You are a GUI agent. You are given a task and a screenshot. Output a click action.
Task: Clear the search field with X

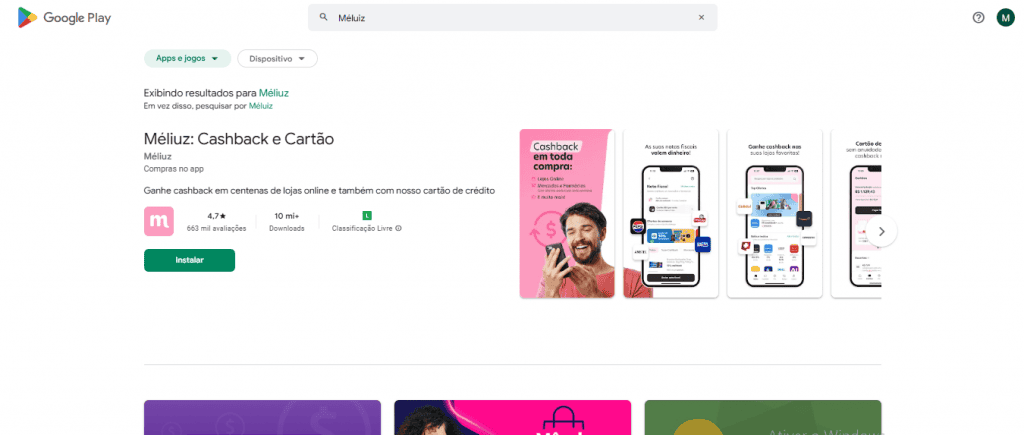click(x=701, y=18)
